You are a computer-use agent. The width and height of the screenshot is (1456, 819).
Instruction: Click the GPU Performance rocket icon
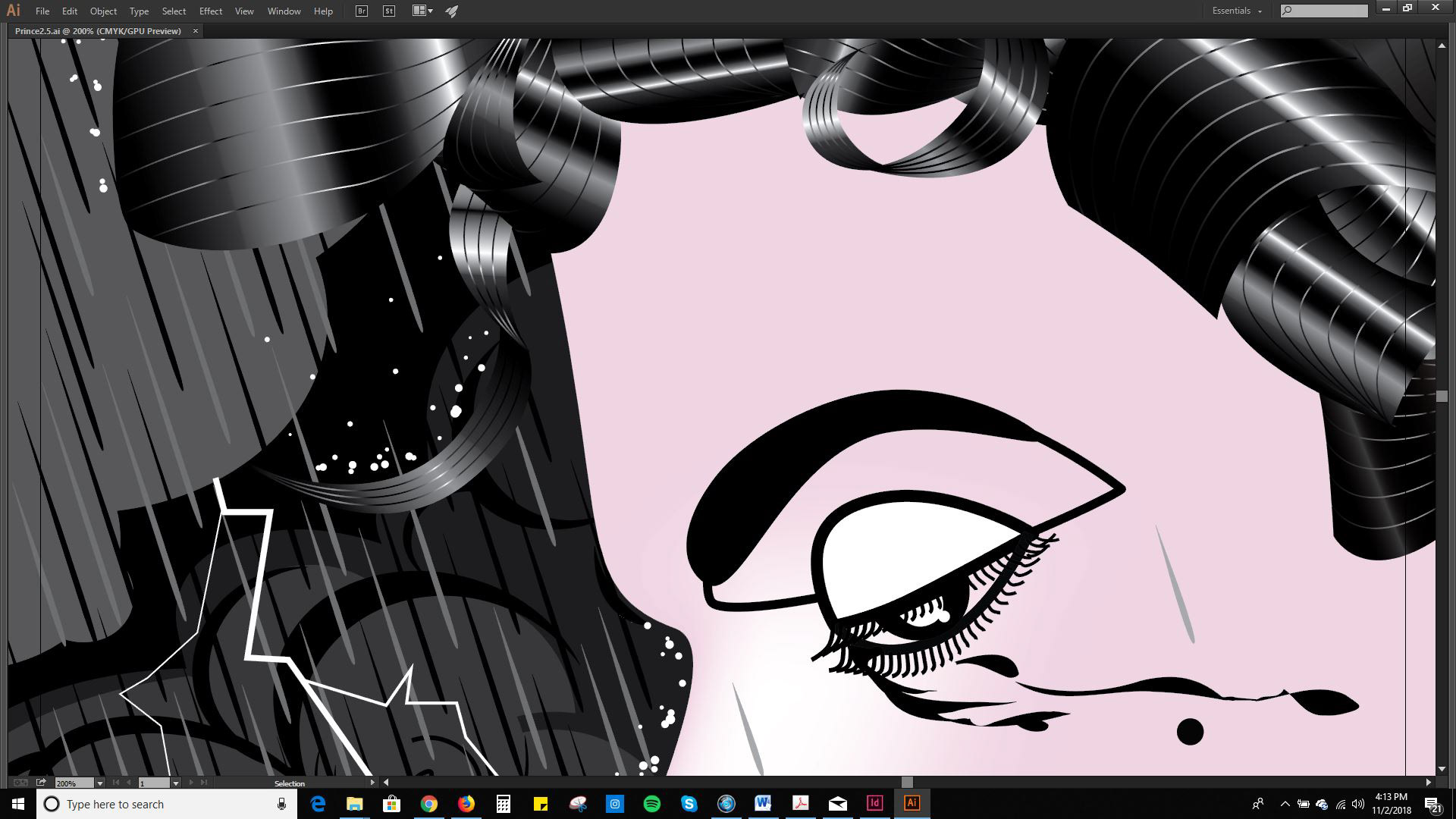pos(452,11)
